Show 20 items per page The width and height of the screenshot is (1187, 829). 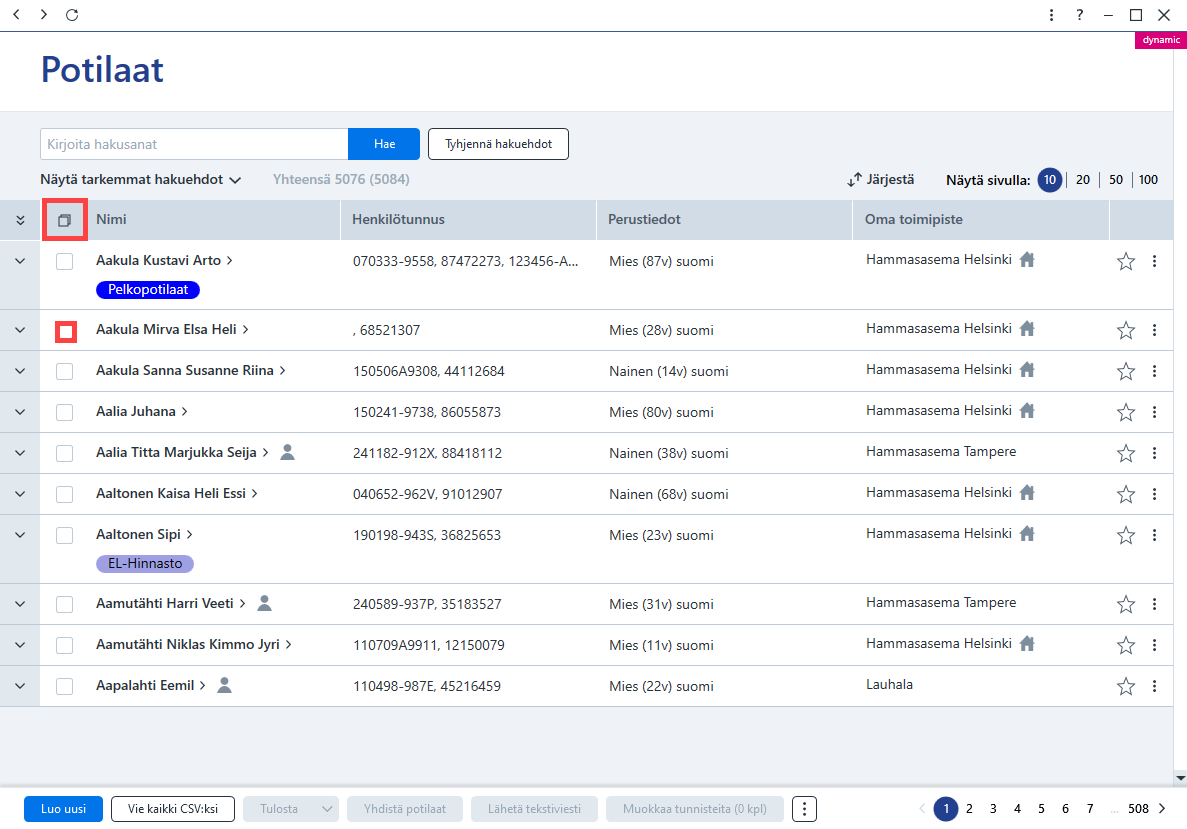coord(1083,179)
